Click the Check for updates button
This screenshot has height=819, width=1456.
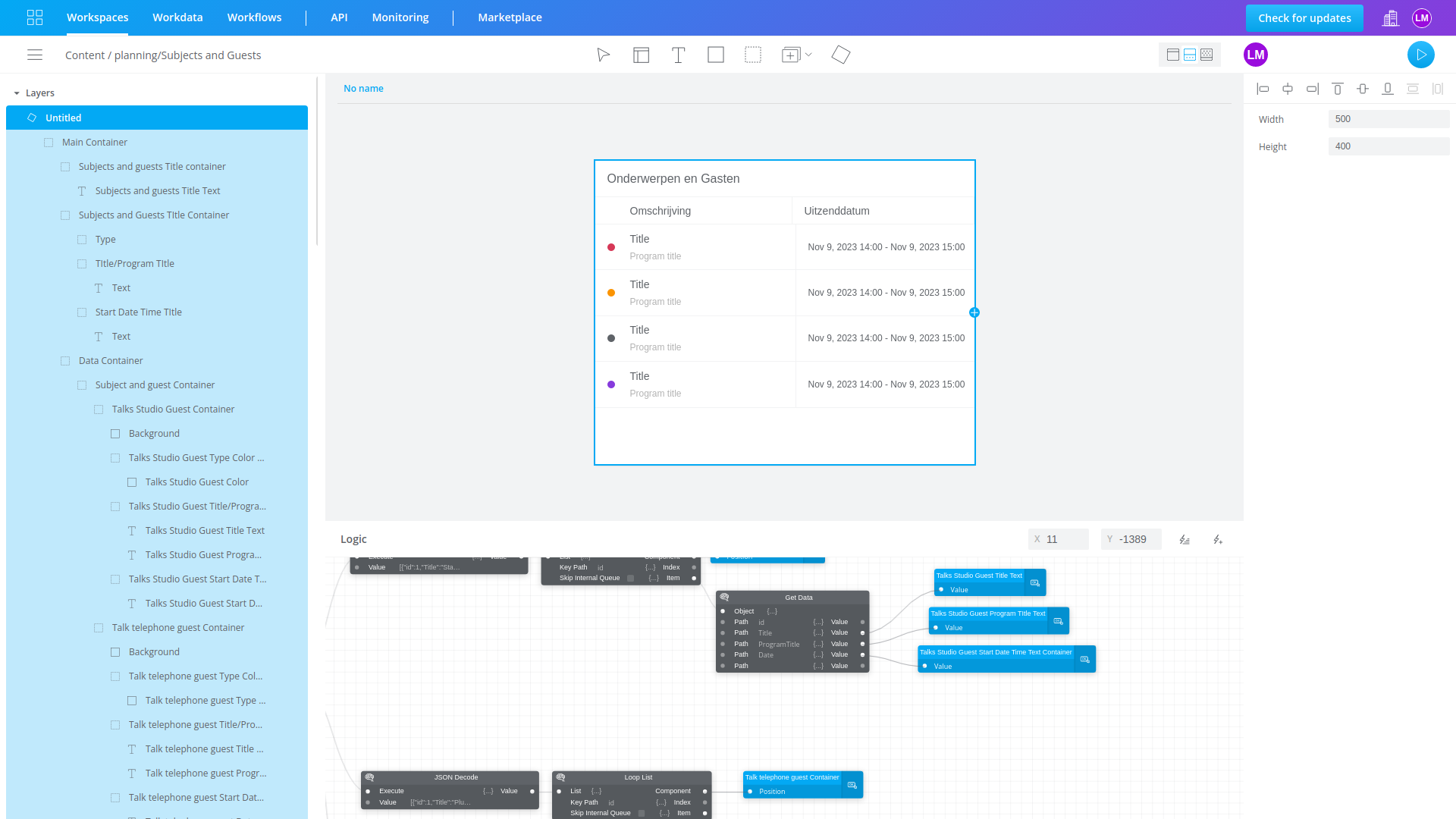tap(1304, 17)
